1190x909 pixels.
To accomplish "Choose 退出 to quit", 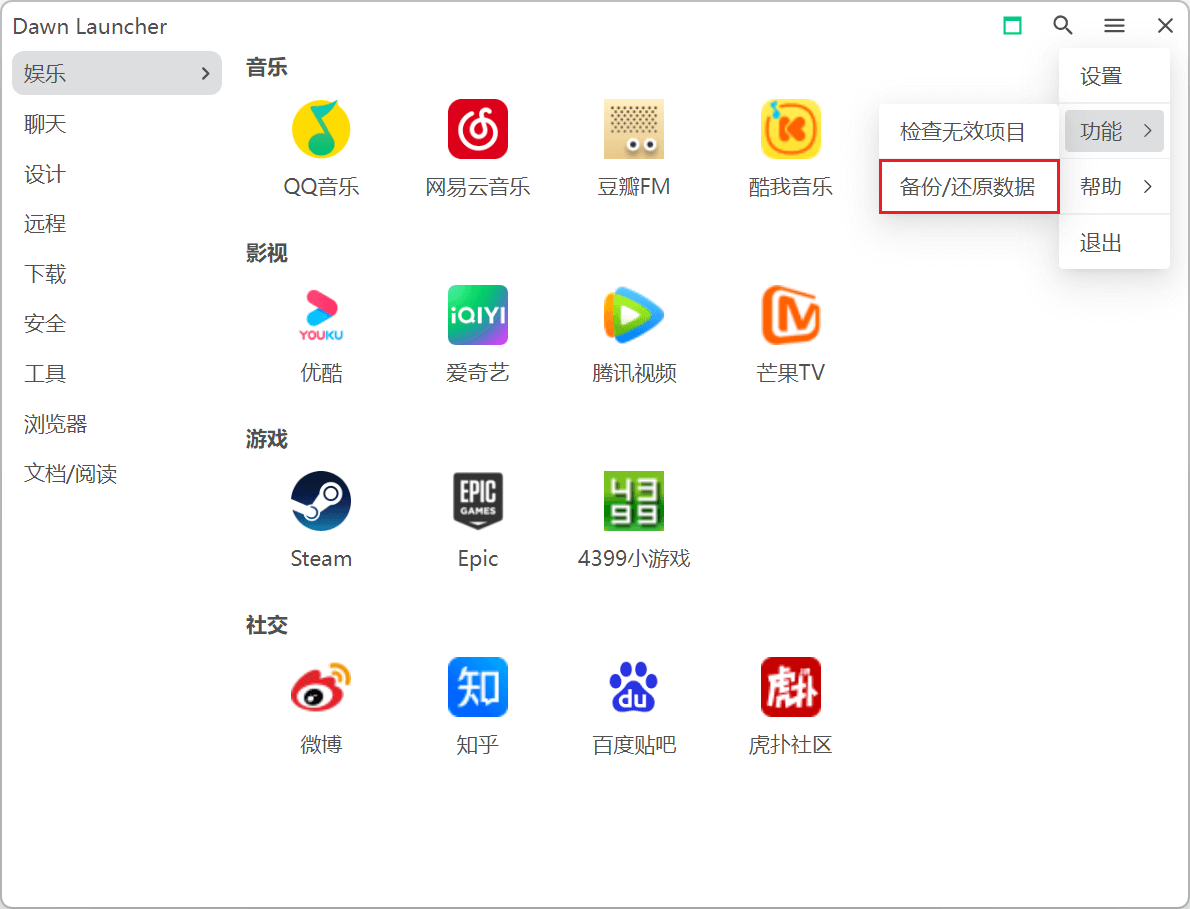I will 1114,243.
